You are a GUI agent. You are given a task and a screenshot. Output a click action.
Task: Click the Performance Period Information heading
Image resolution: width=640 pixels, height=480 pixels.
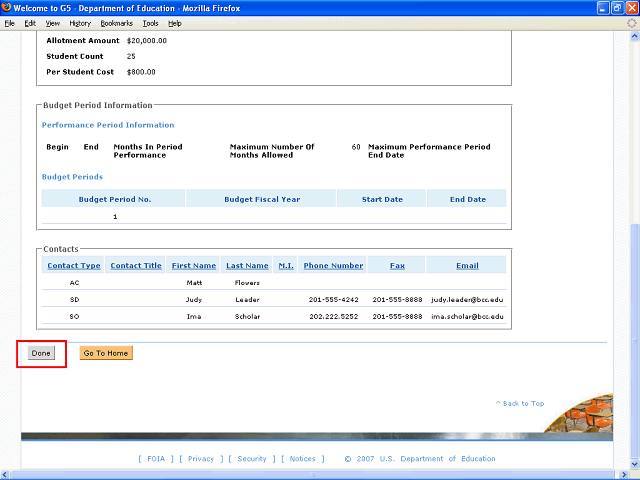pos(108,125)
